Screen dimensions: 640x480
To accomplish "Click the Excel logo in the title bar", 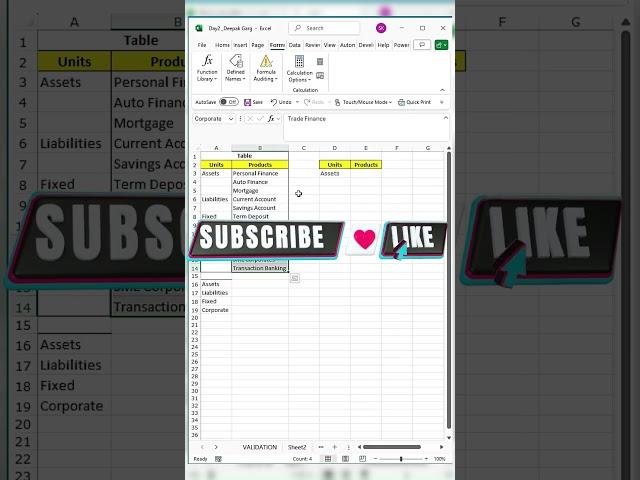I will [x=199, y=28].
